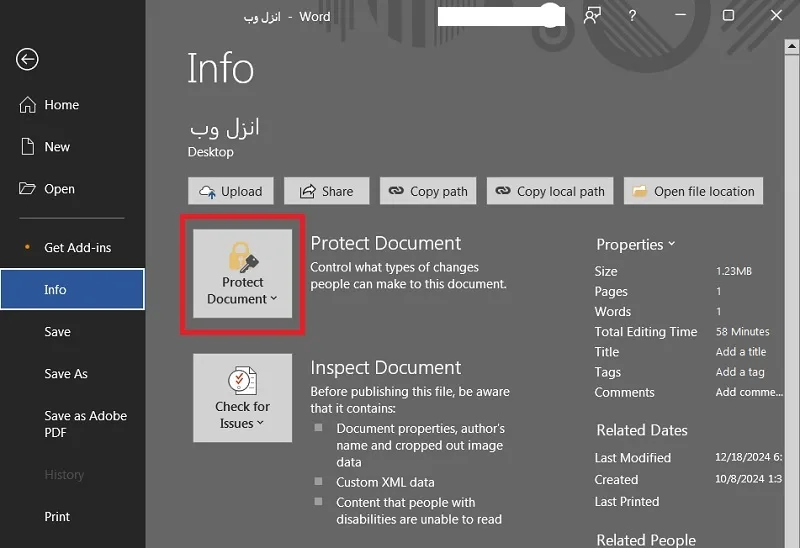Click the scrollbar up arrow
Image resolution: width=800 pixels, height=548 pixels.
click(x=791, y=46)
